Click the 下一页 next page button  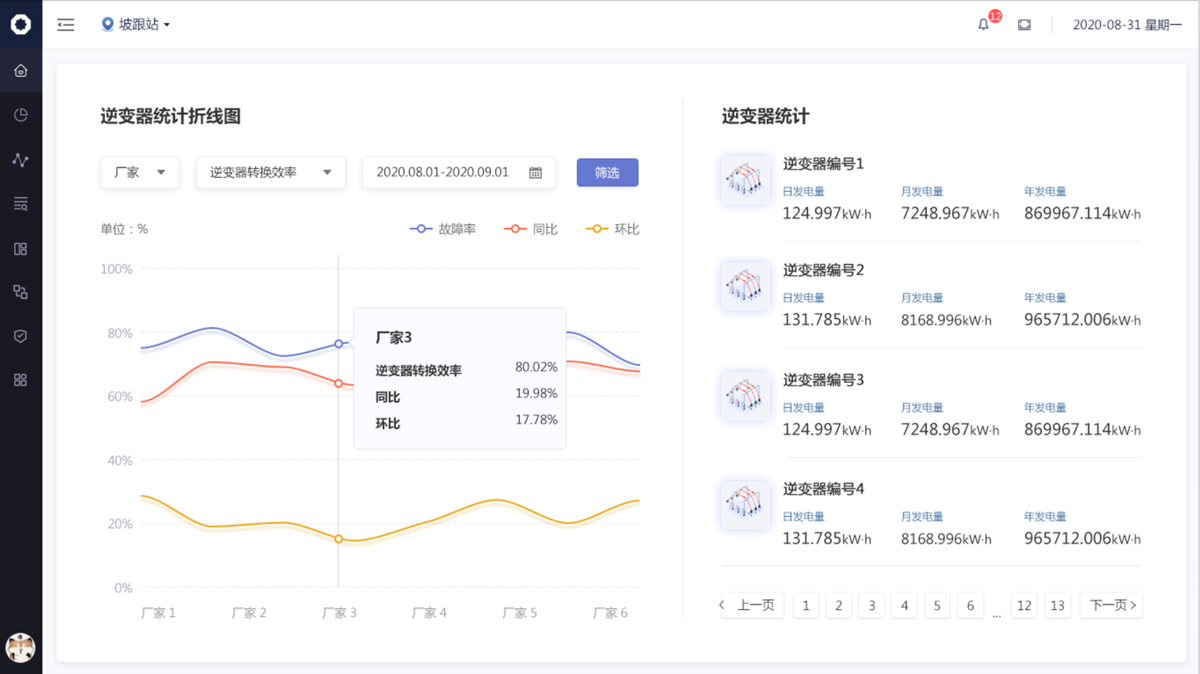point(1111,605)
